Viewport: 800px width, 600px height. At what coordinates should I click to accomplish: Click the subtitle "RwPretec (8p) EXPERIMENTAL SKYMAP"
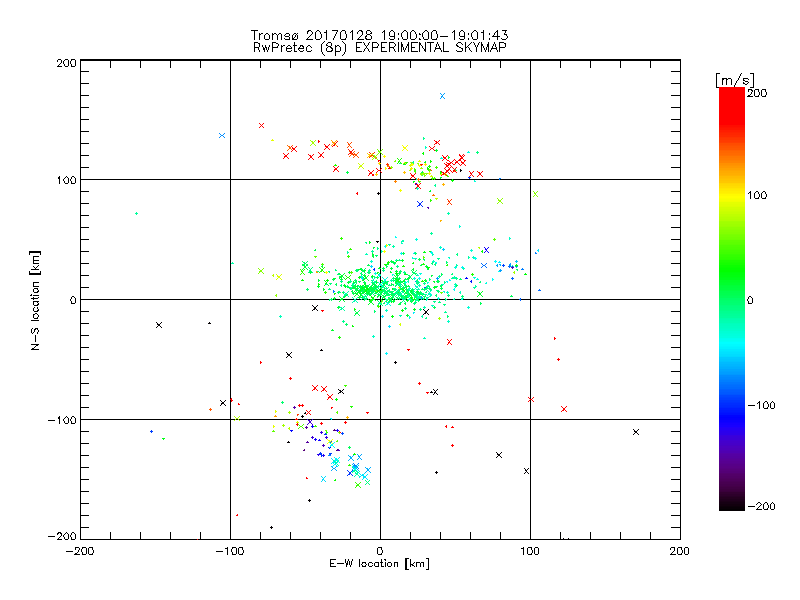tap(380, 48)
